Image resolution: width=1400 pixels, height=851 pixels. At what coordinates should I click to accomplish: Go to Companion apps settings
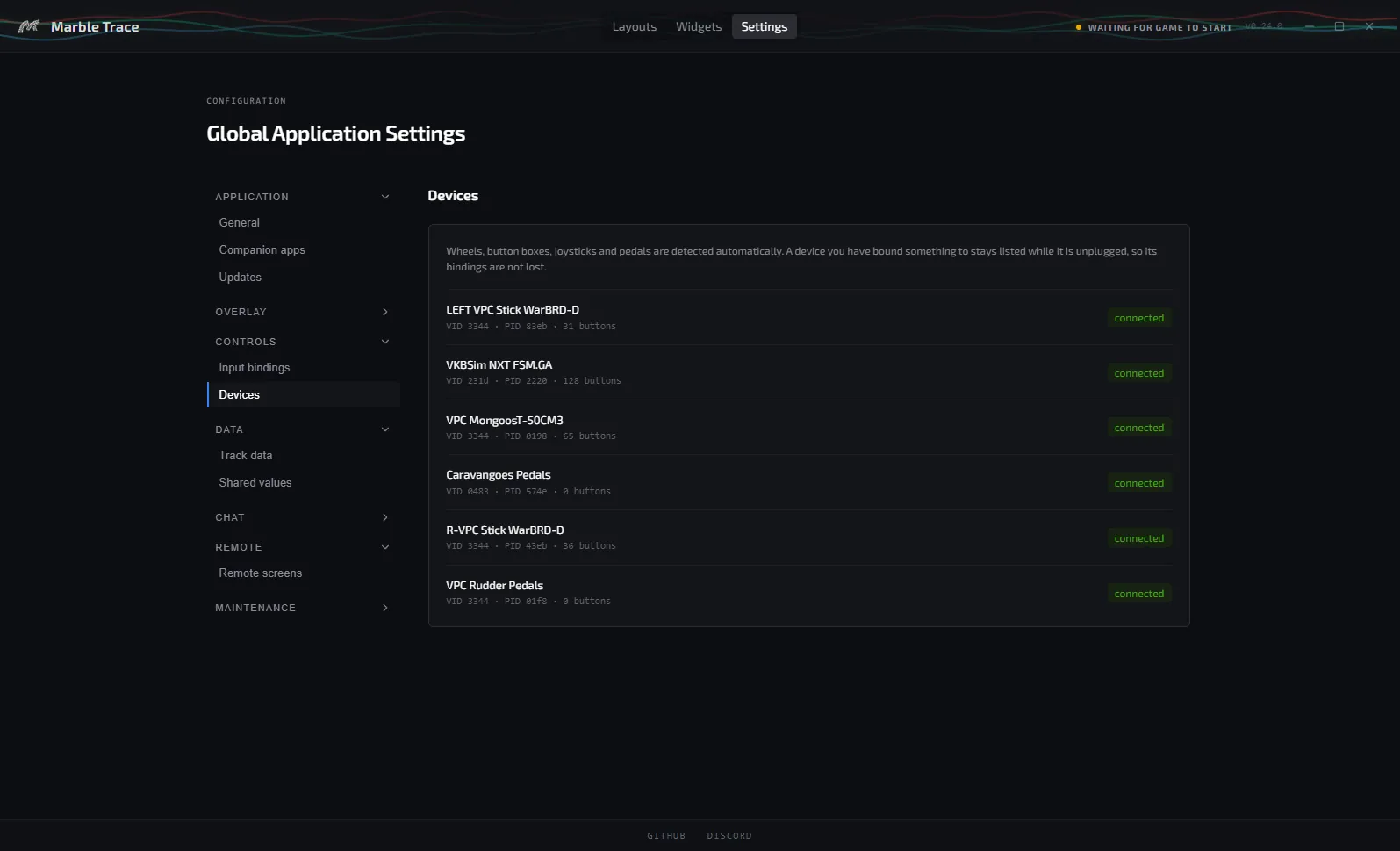click(x=304, y=250)
